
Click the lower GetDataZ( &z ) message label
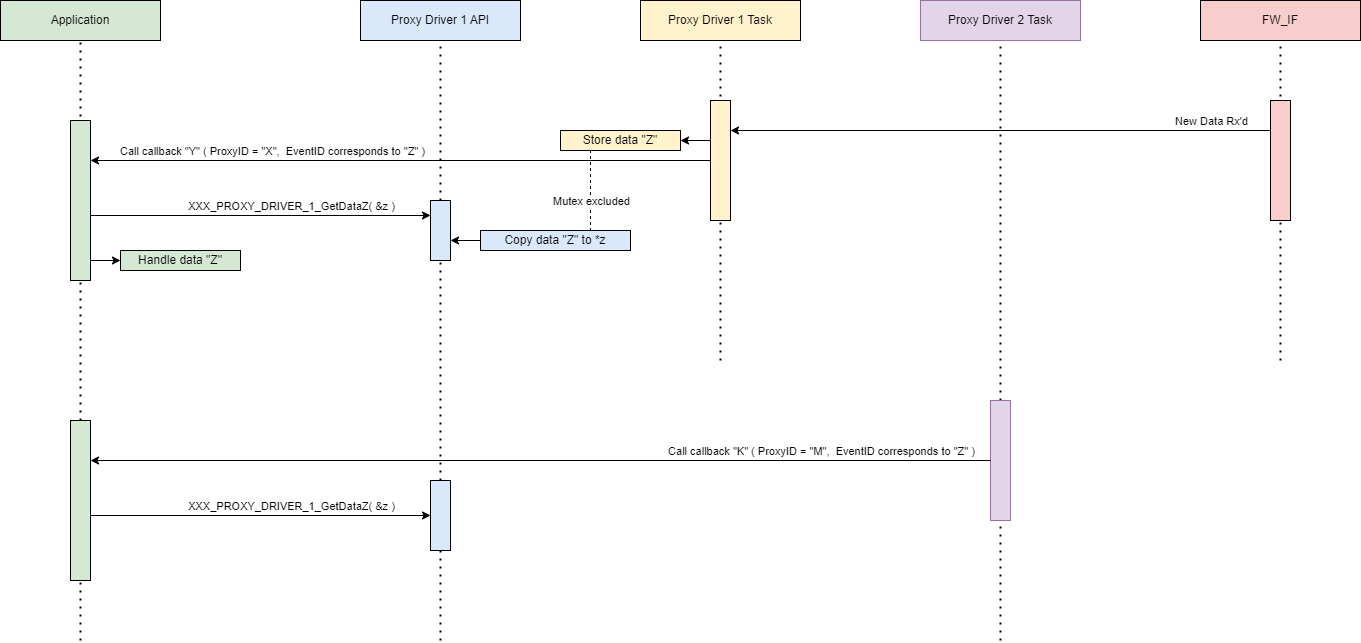[x=291, y=506]
